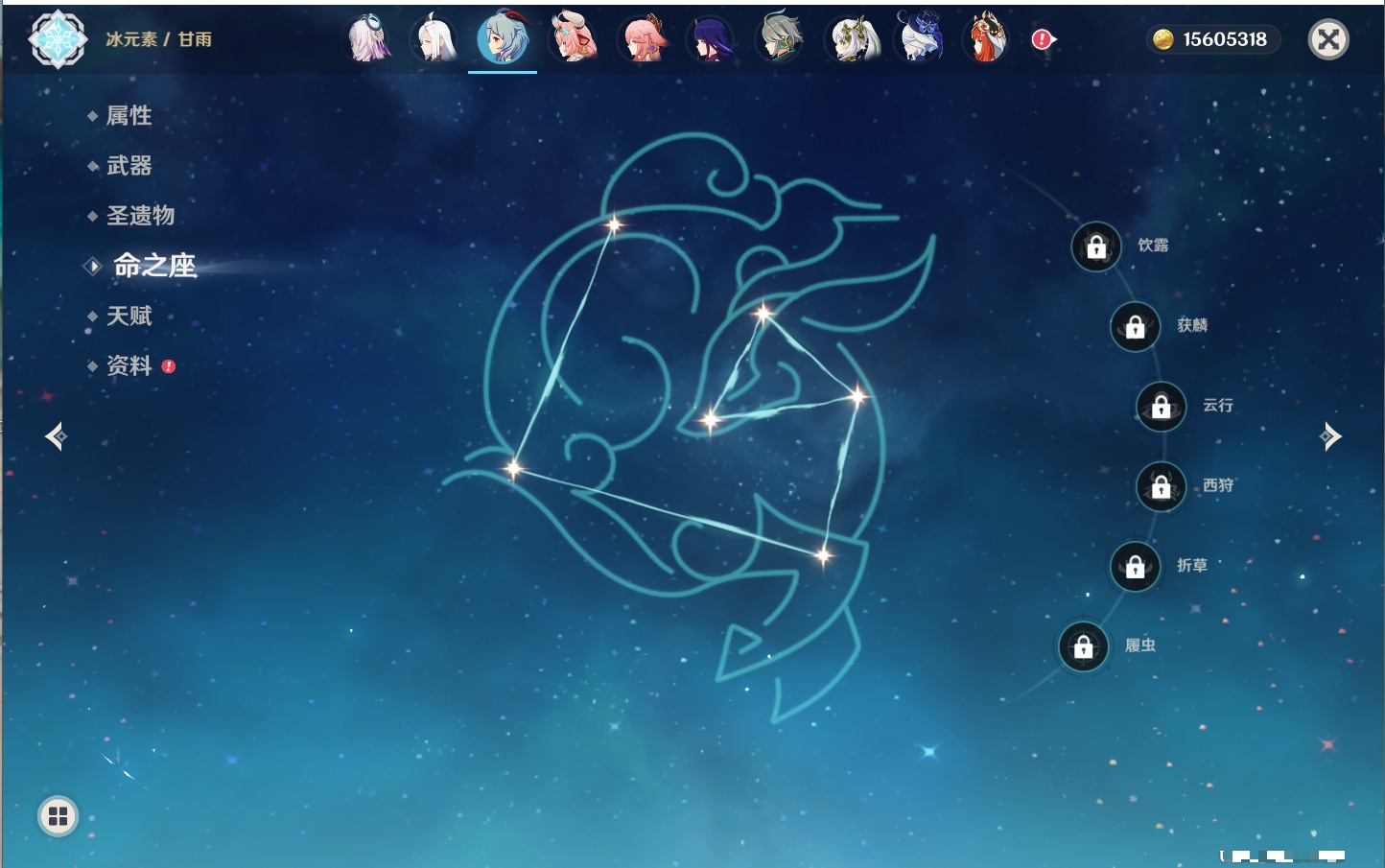Select the 命之座 constellation menu
This screenshot has width=1385, height=868.
point(154,266)
